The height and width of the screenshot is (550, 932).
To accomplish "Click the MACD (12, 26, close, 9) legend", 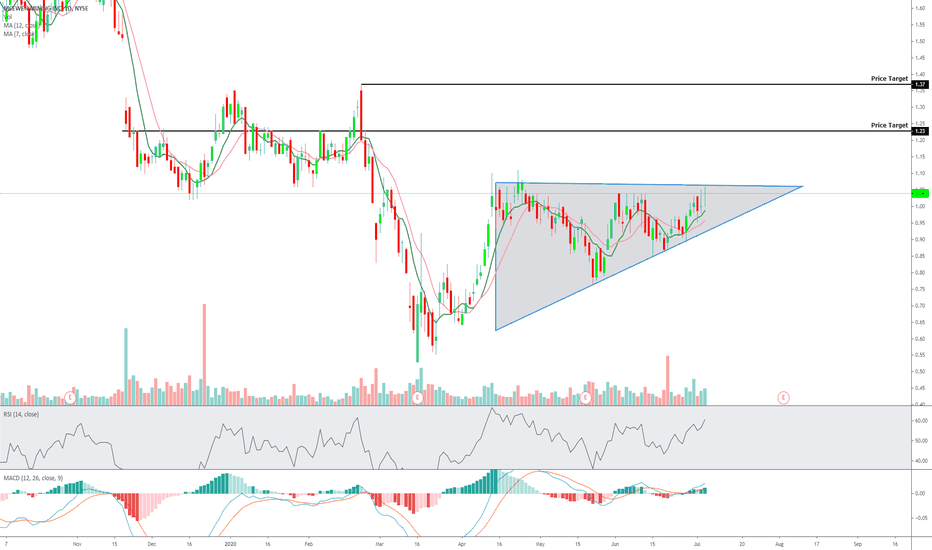I will pyautogui.click(x=33, y=478).
